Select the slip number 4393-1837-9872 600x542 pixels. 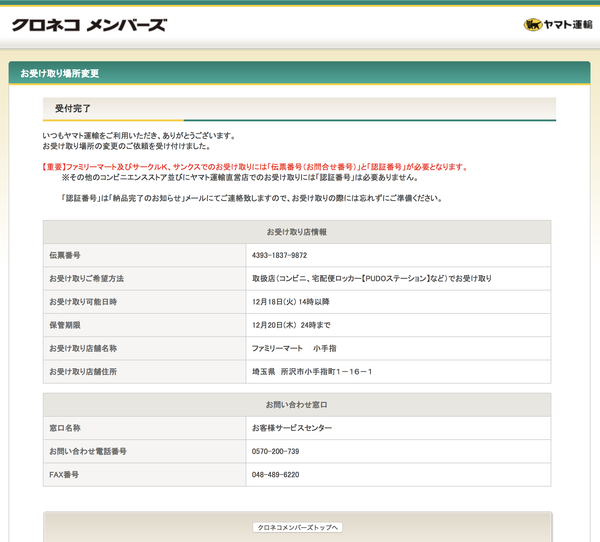click(x=279, y=255)
